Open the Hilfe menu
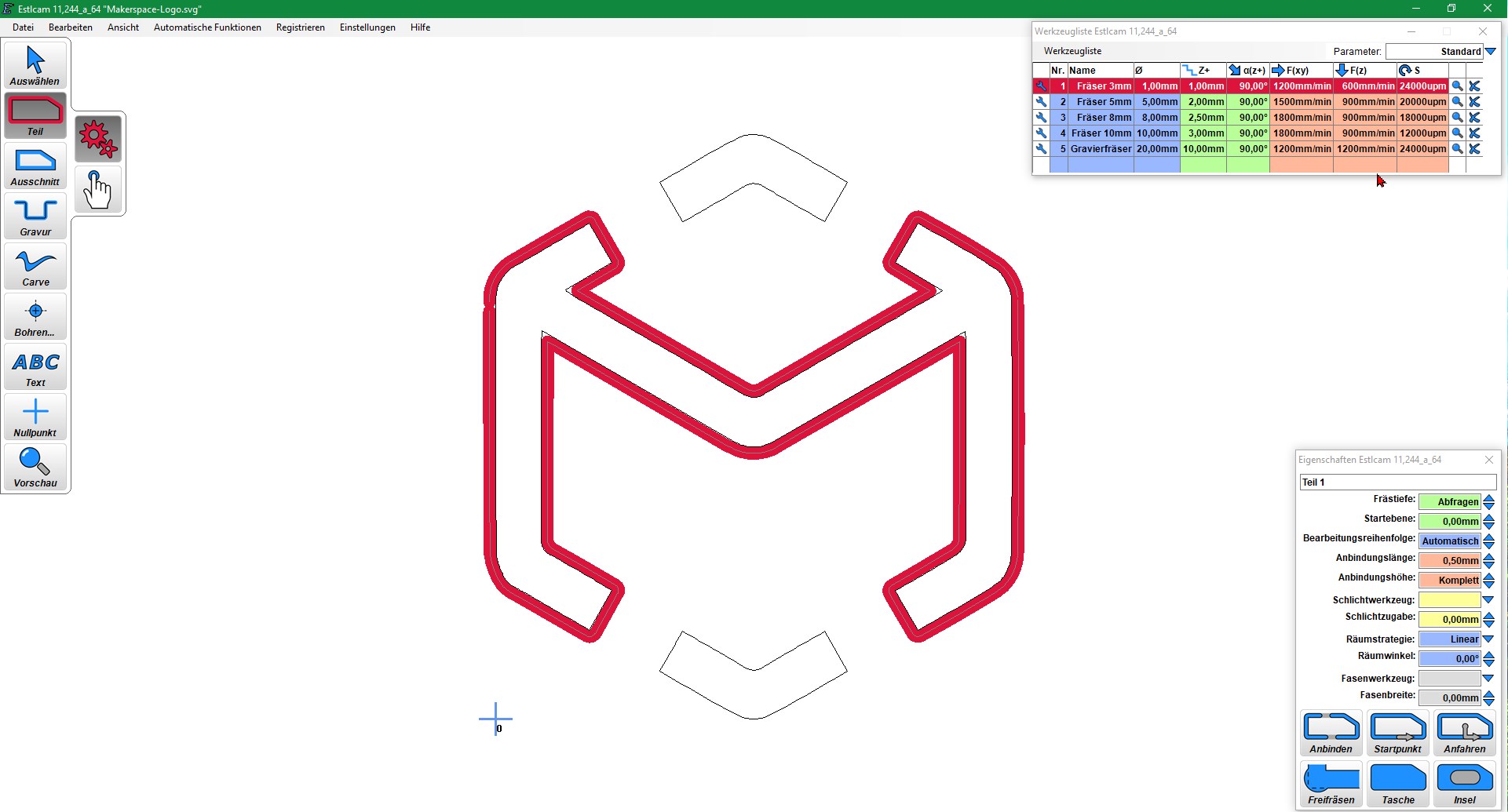 [420, 27]
